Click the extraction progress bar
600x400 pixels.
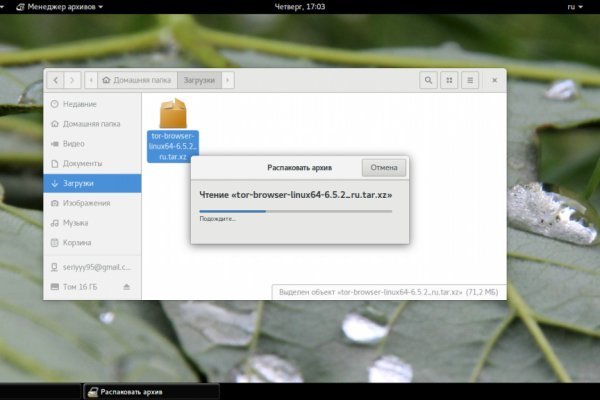click(x=295, y=211)
